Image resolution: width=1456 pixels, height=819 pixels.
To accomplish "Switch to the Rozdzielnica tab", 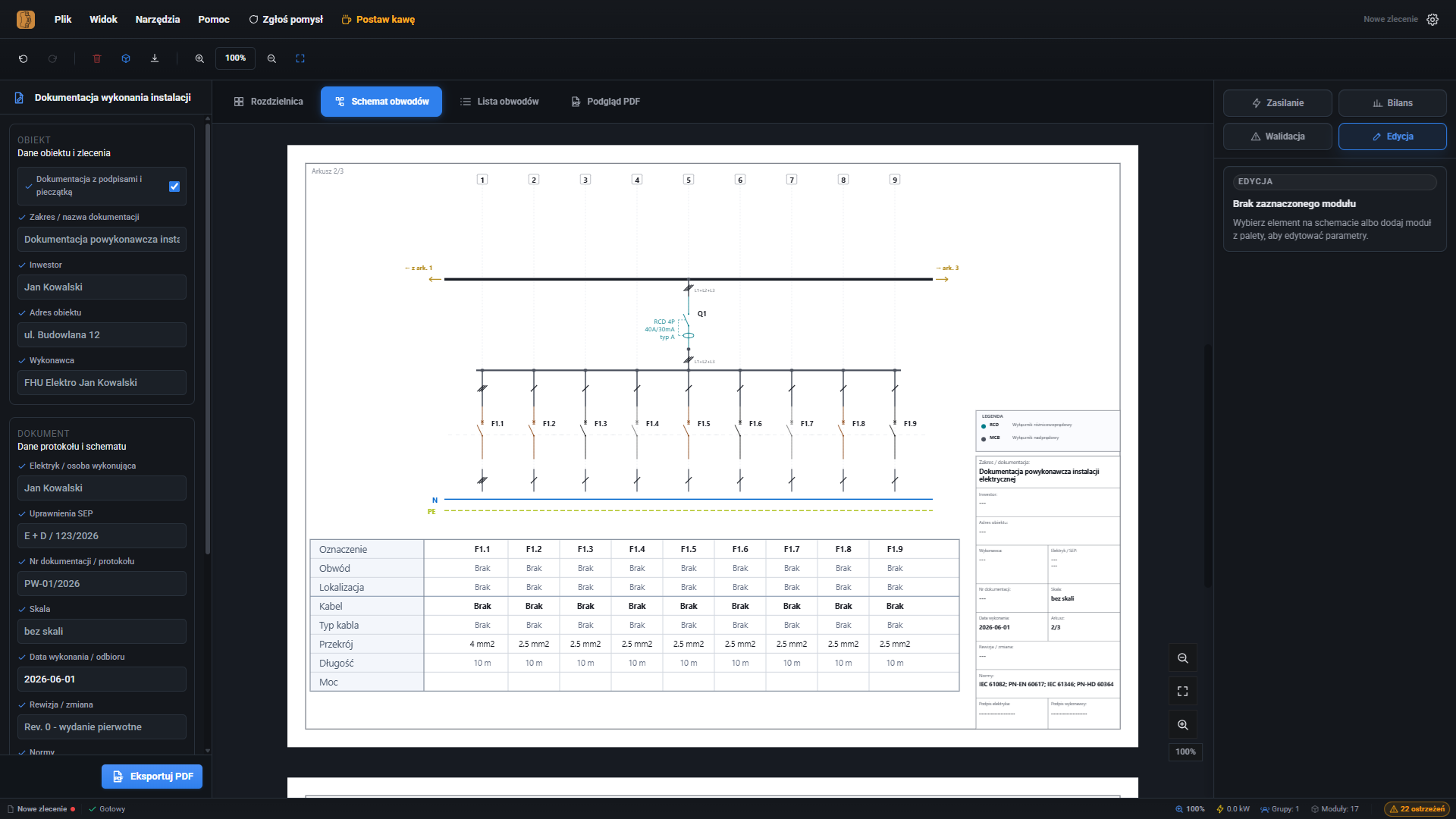I will tap(268, 102).
